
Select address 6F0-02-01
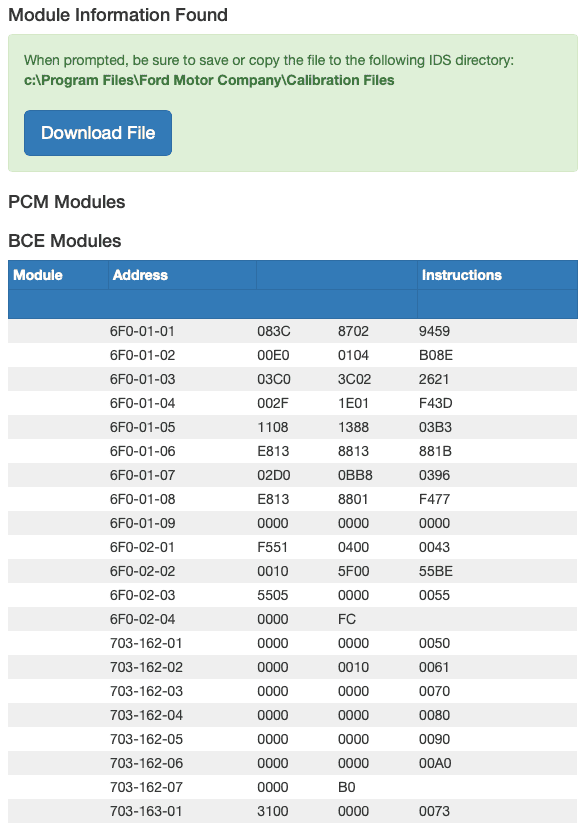[x=142, y=547]
